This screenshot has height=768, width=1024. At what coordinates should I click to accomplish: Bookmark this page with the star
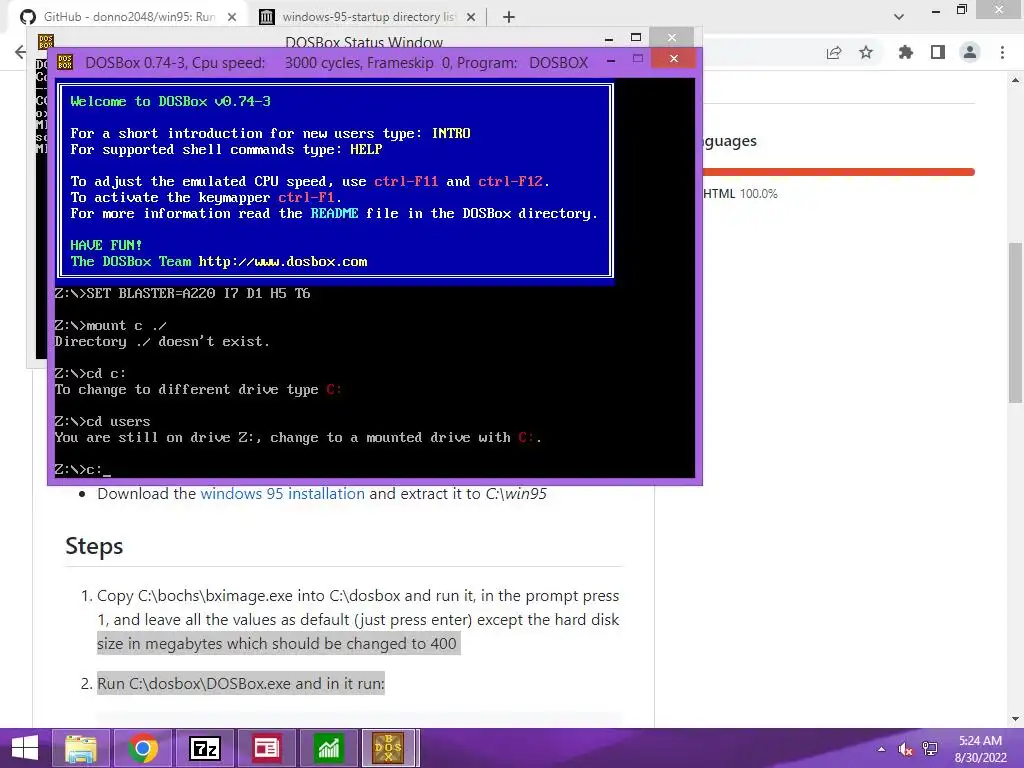pos(866,52)
